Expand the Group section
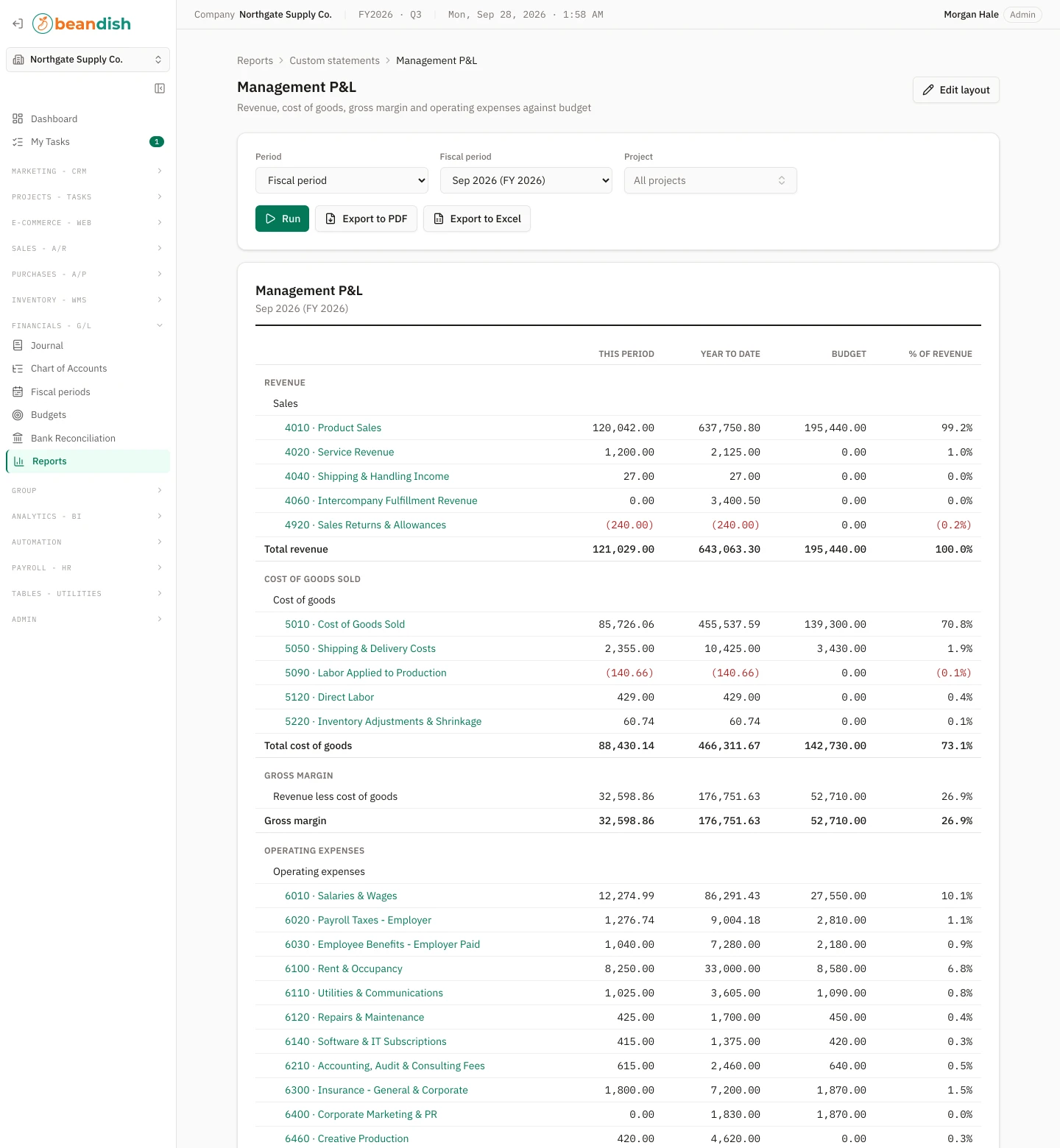Image resolution: width=1060 pixels, height=1148 pixels. (x=88, y=491)
